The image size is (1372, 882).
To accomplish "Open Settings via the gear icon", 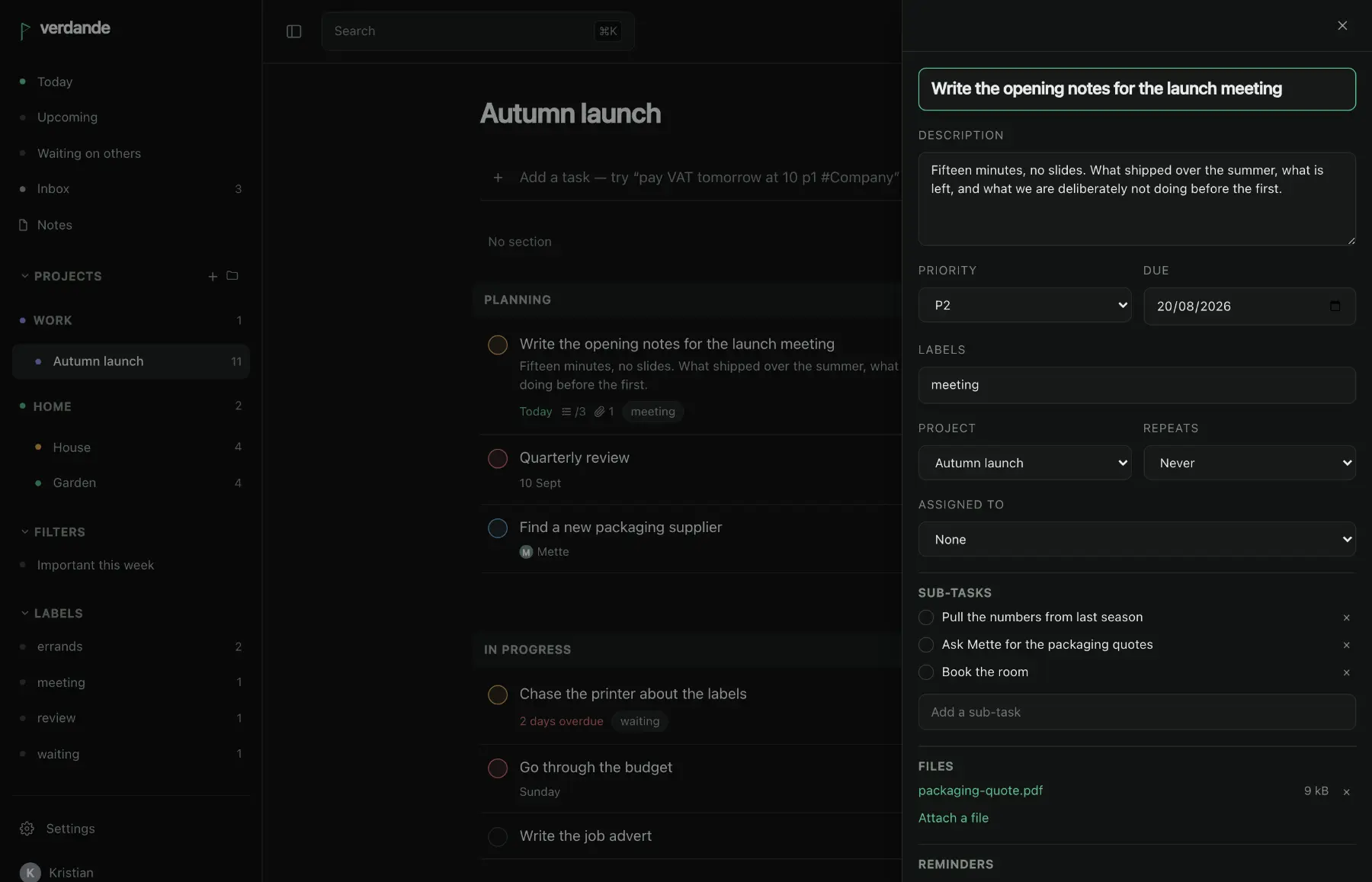I will 27,829.
